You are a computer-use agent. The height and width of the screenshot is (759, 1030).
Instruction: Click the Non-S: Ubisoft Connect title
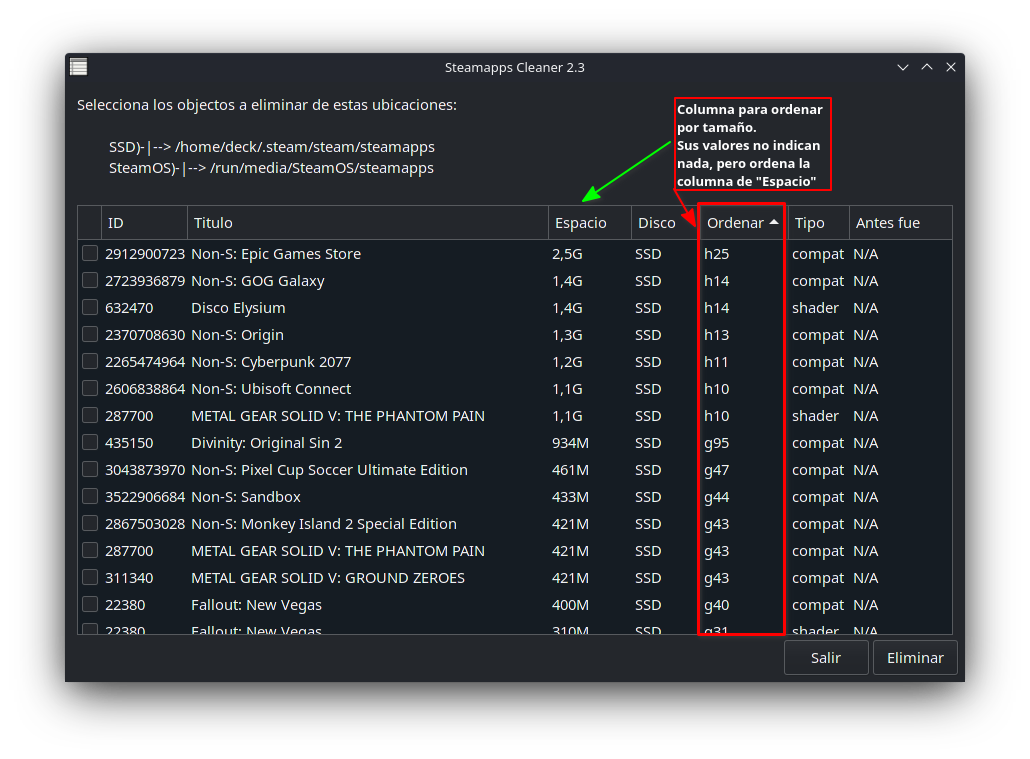(x=271, y=389)
